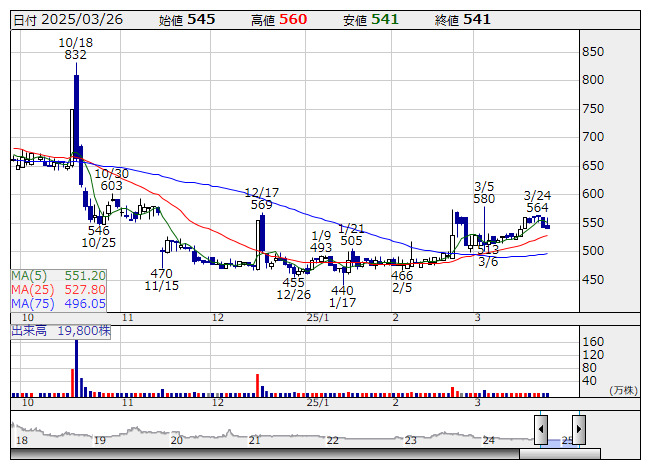Click the 3/24 564 label
The width and height of the screenshot is (653, 470).
[x=537, y=201]
